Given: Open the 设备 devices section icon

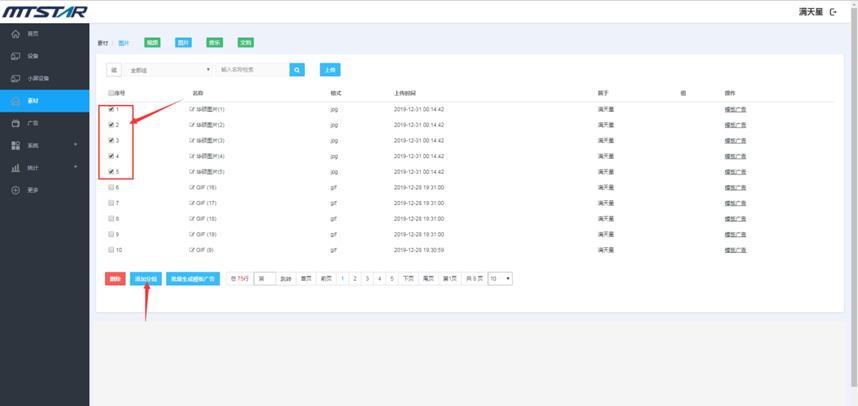Looking at the screenshot, I should [x=15, y=56].
